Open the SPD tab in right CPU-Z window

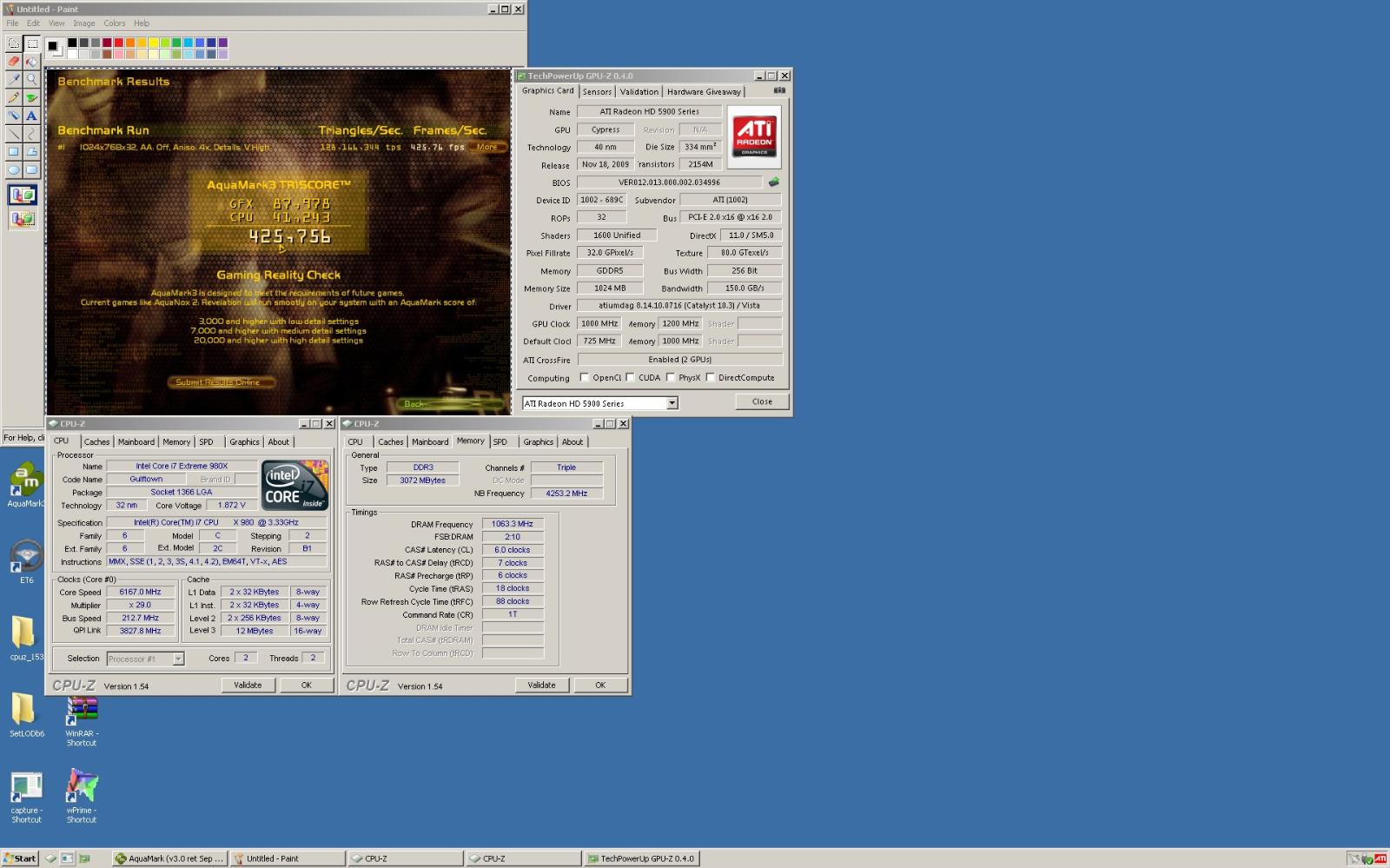pyautogui.click(x=500, y=442)
